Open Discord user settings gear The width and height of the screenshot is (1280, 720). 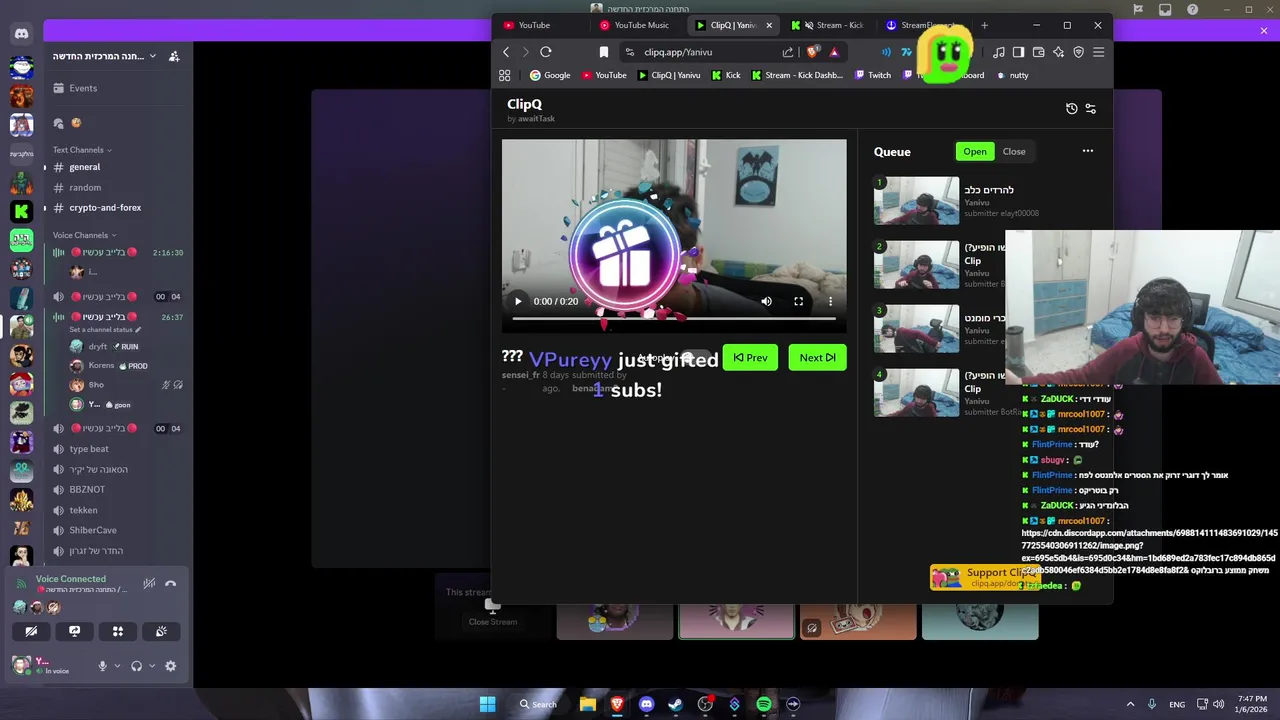pyautogui.click(x=170, y=666)
